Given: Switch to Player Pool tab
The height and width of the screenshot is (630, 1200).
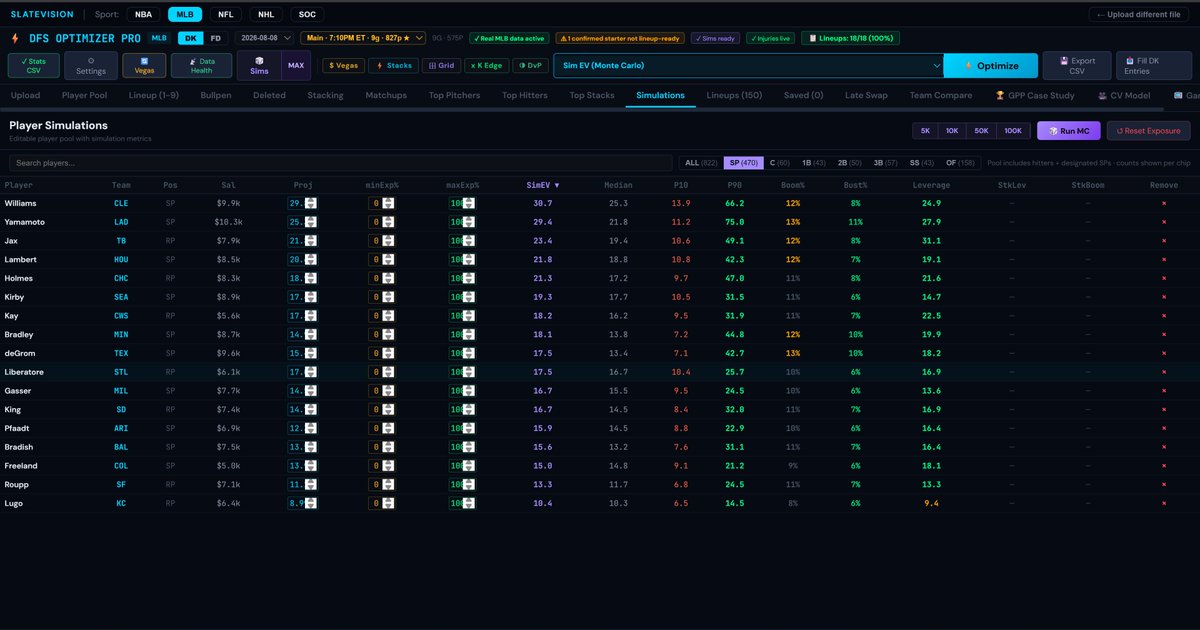Looking at the screenshot, I should click(x=84, y=95).
